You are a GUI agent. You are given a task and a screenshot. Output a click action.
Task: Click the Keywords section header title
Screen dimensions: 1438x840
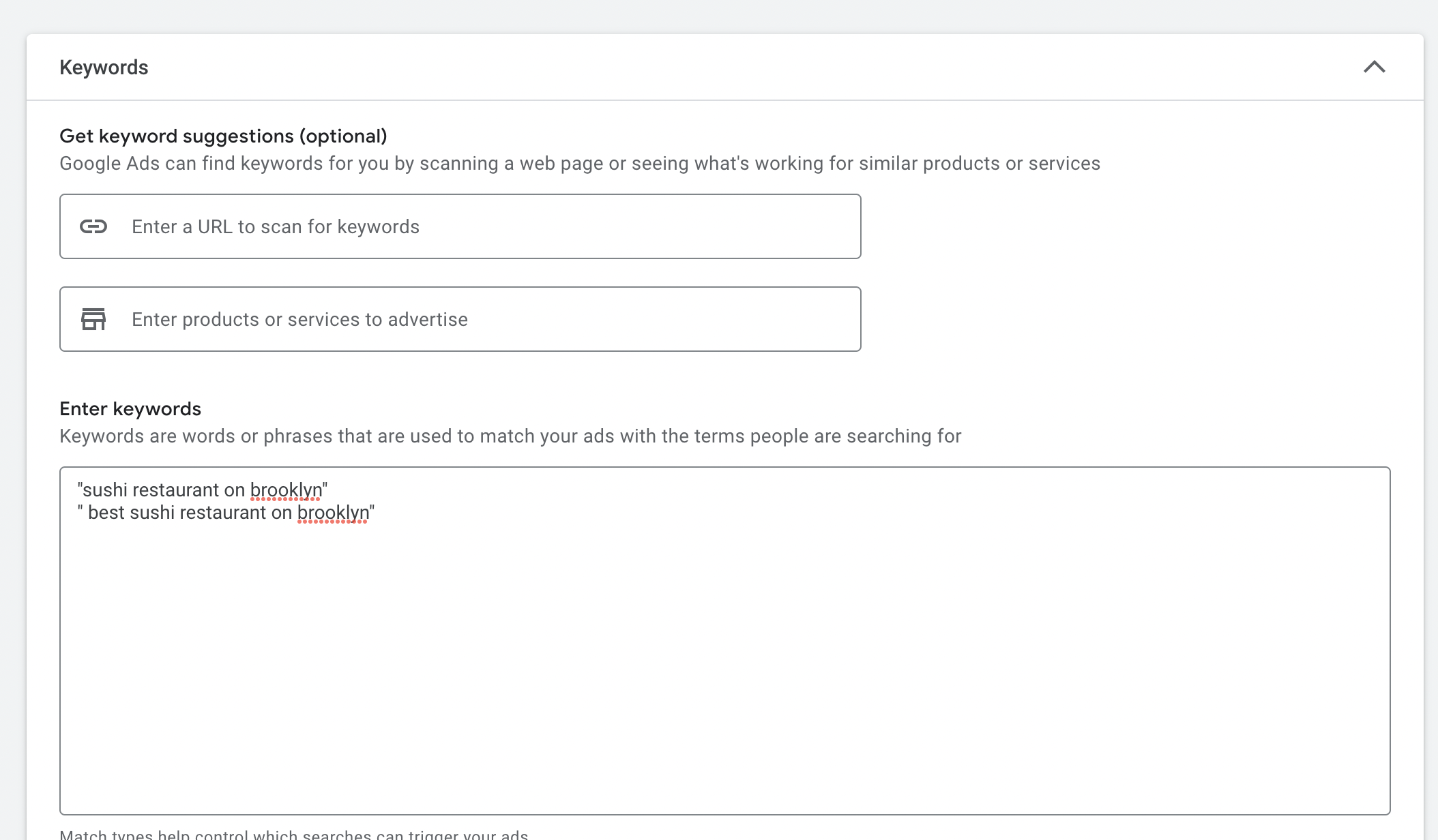point(104,67)
